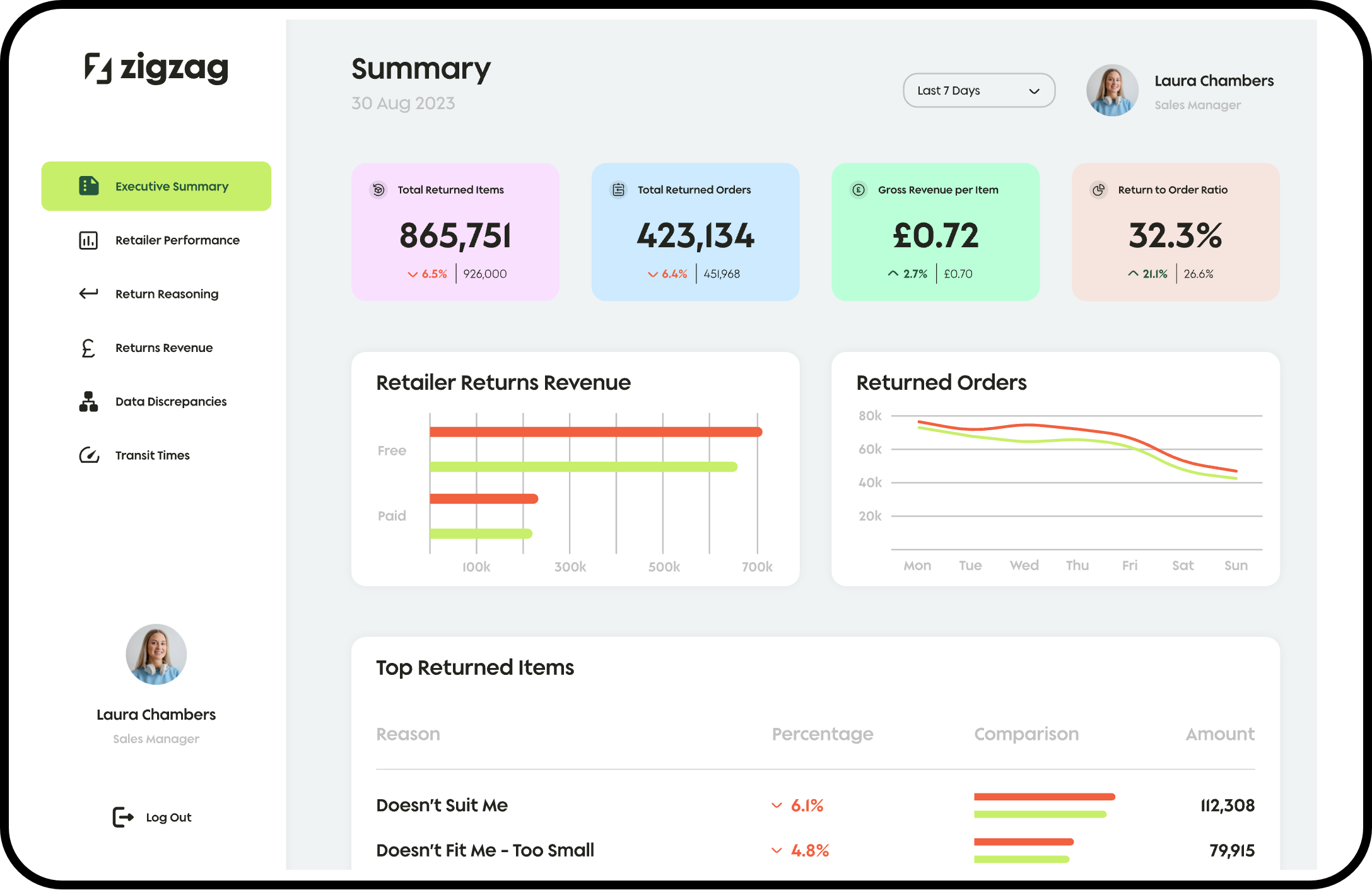
Task: Click the Log Out text link
Action: point(168,817)
